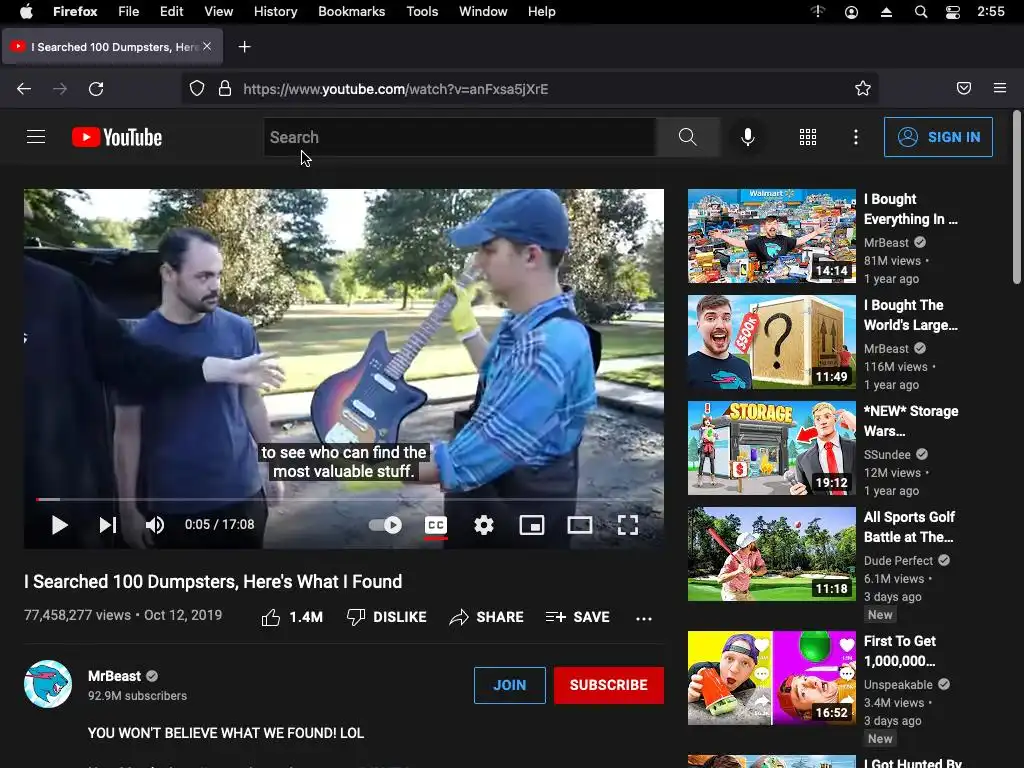
Task: Open 'I Bought Everything In' video thumbnail
Action: pyautogui.click(x=771, y=236)
